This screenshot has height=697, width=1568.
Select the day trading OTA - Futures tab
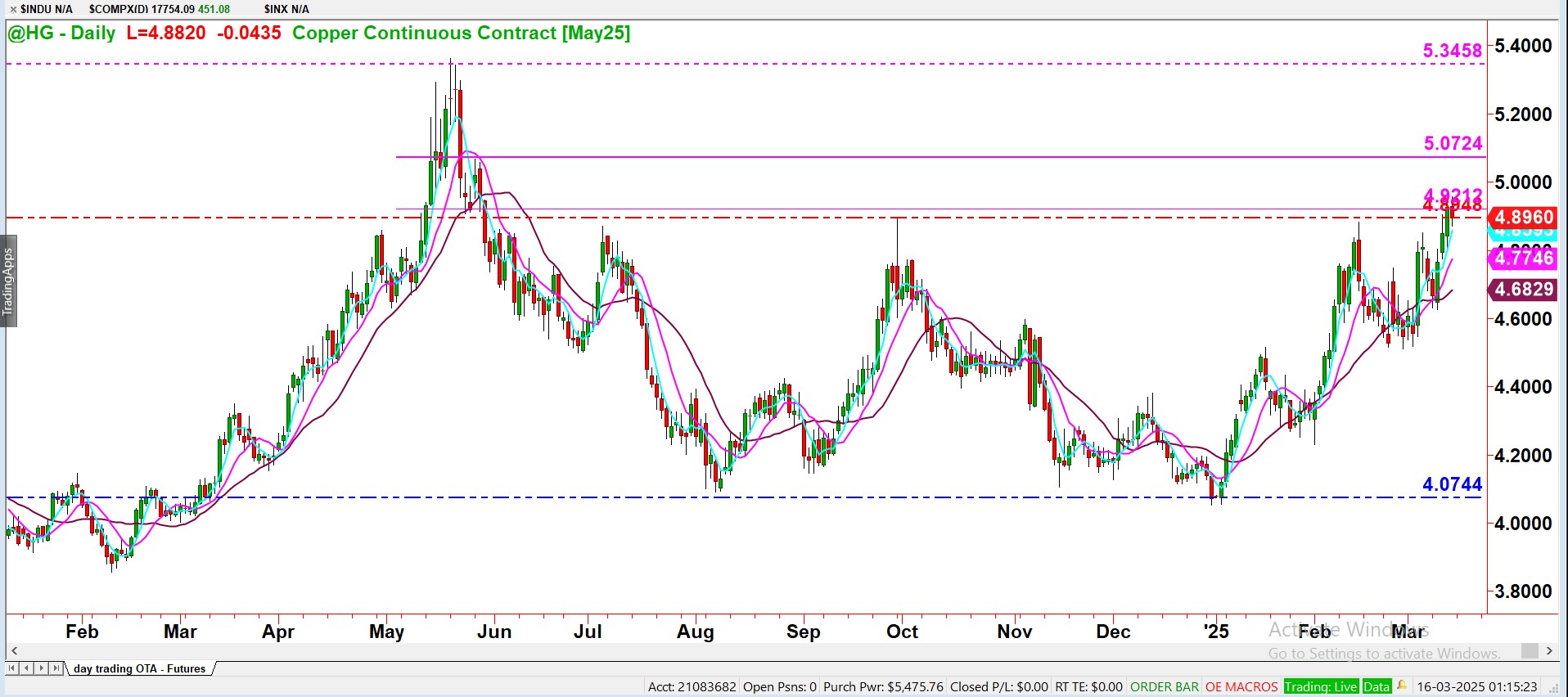140,668
